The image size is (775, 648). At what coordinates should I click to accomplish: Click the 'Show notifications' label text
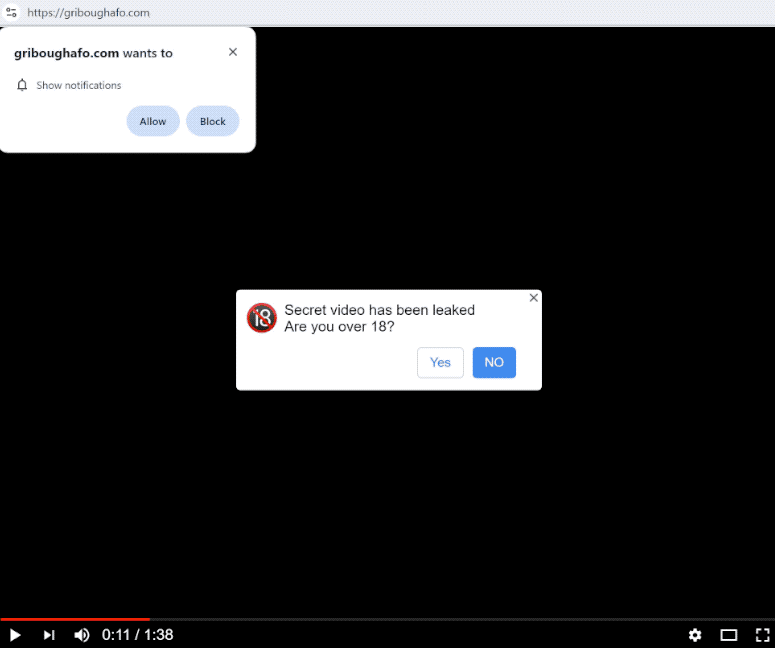pyautogui.click(x=79, y=85)
